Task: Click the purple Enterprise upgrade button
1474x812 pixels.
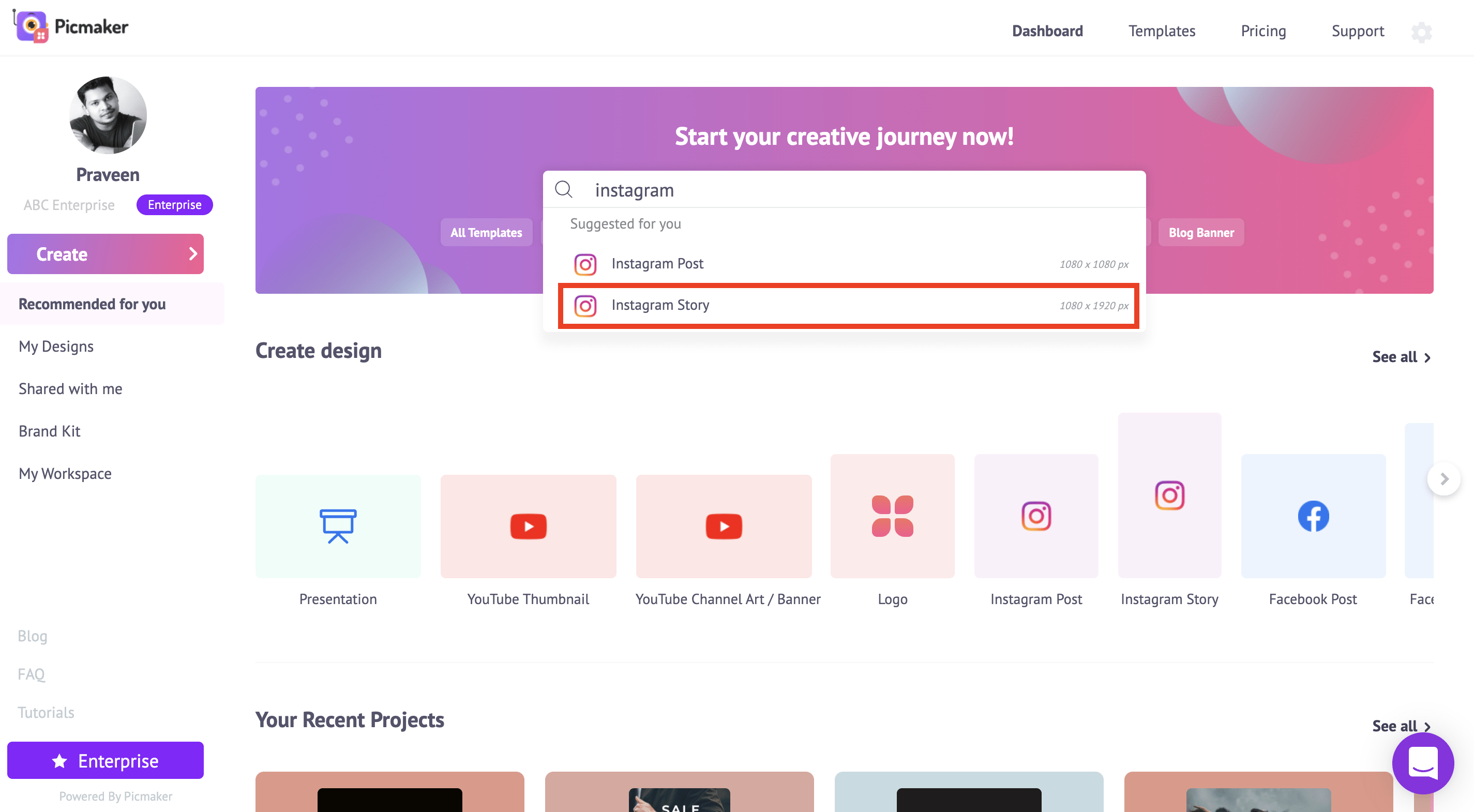Action: coord(106,760)
